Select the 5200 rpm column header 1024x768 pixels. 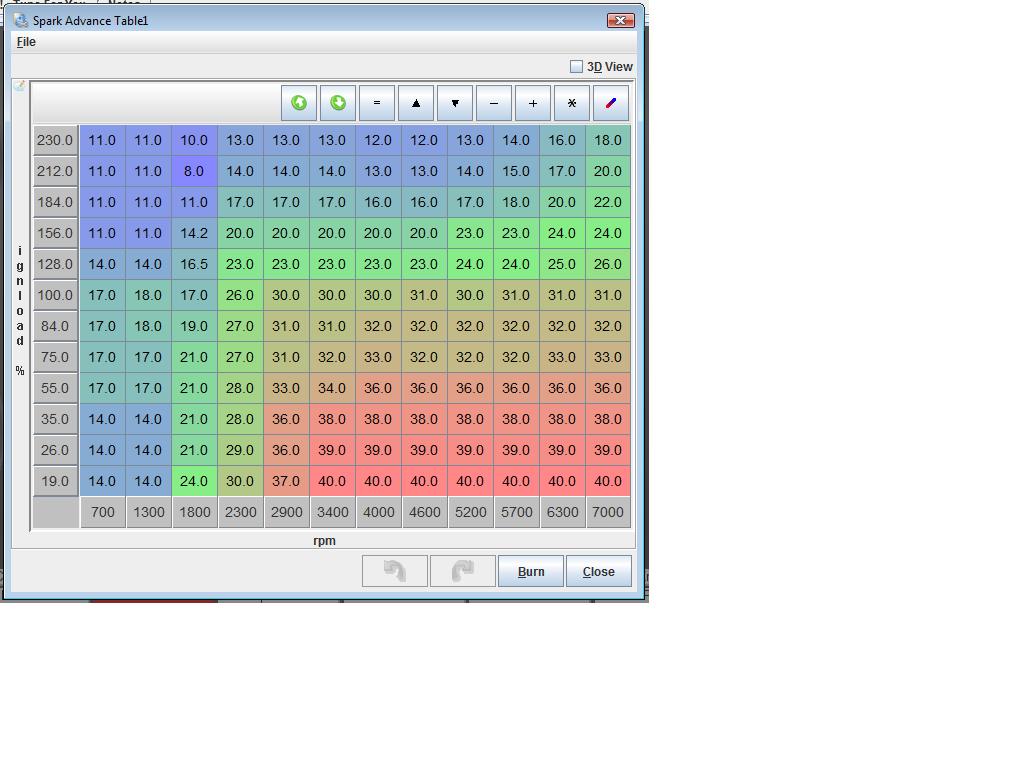click(470, 513)
